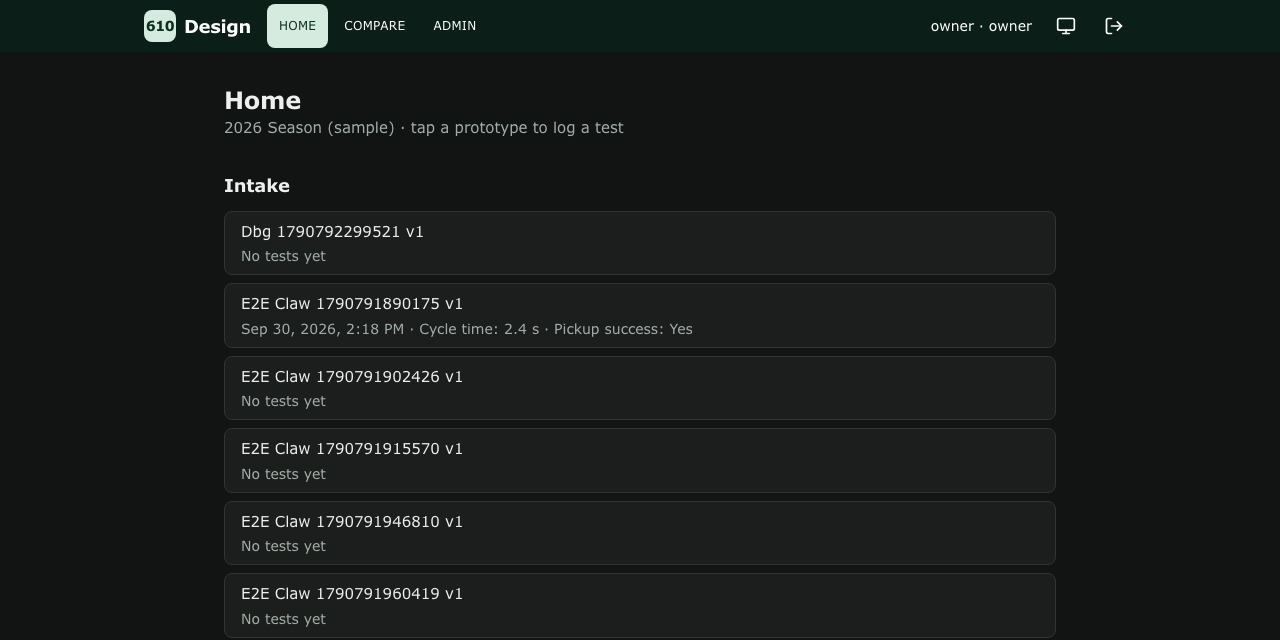Go to the ADMIN tab

point(455,26)
